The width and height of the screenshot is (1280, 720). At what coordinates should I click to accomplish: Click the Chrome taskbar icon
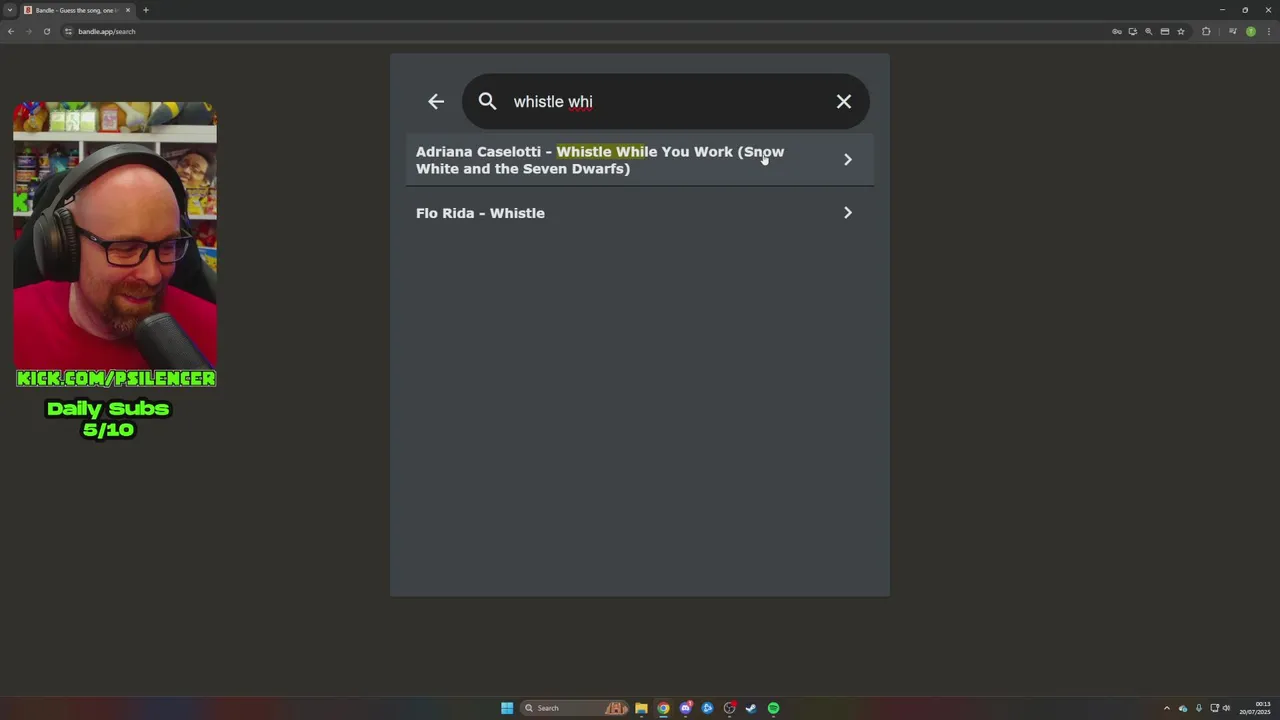pos(663,708)
